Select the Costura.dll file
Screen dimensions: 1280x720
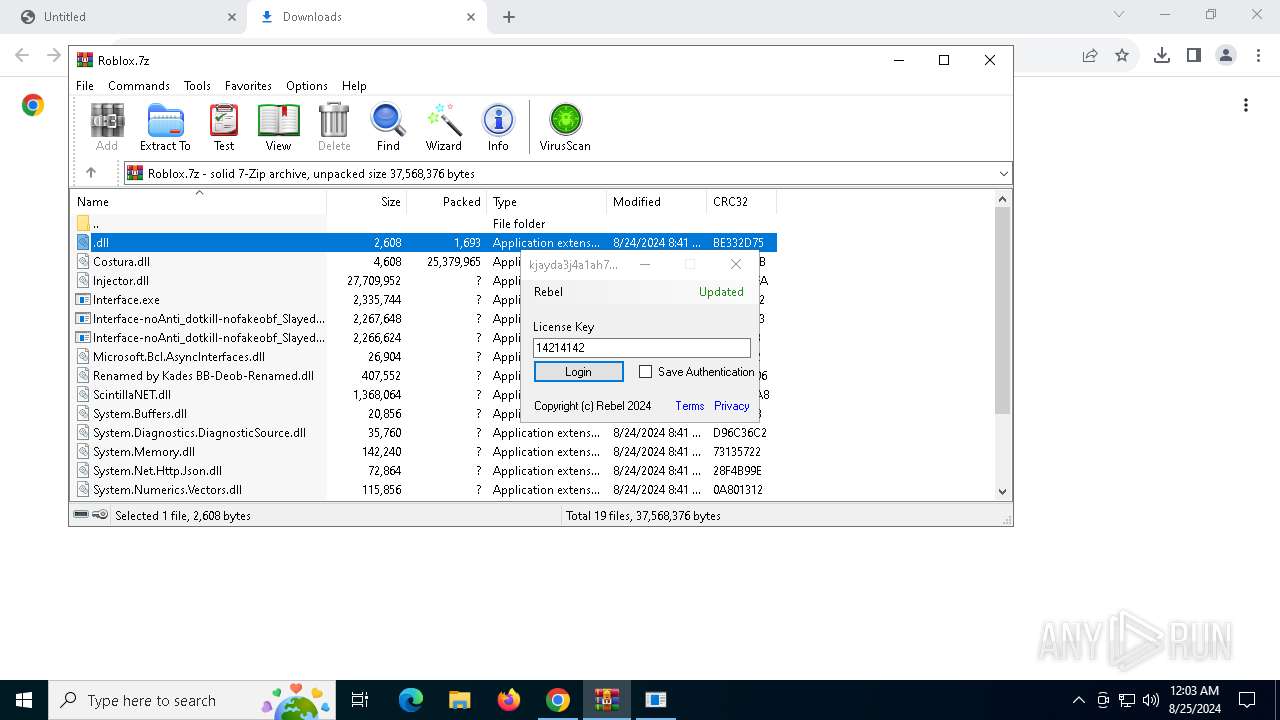(x=121, y=262)
